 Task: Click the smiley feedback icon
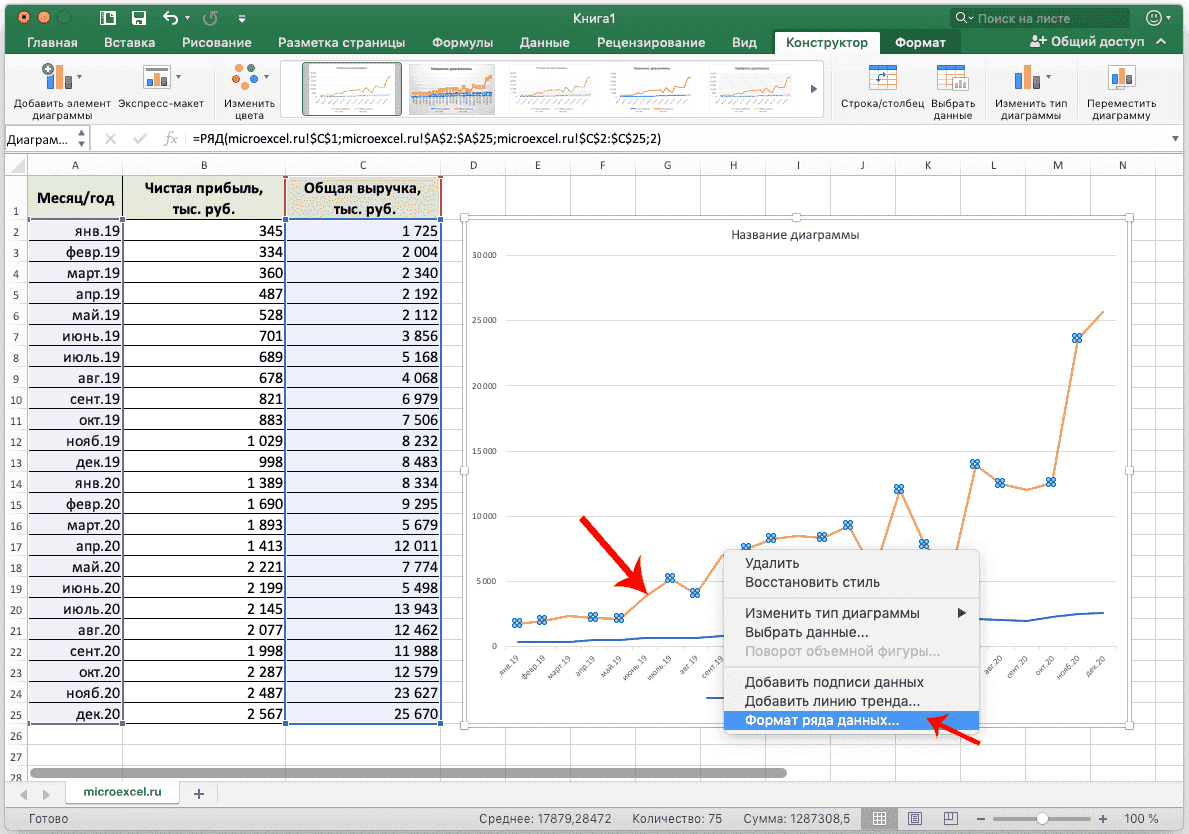coord(1156,18)
